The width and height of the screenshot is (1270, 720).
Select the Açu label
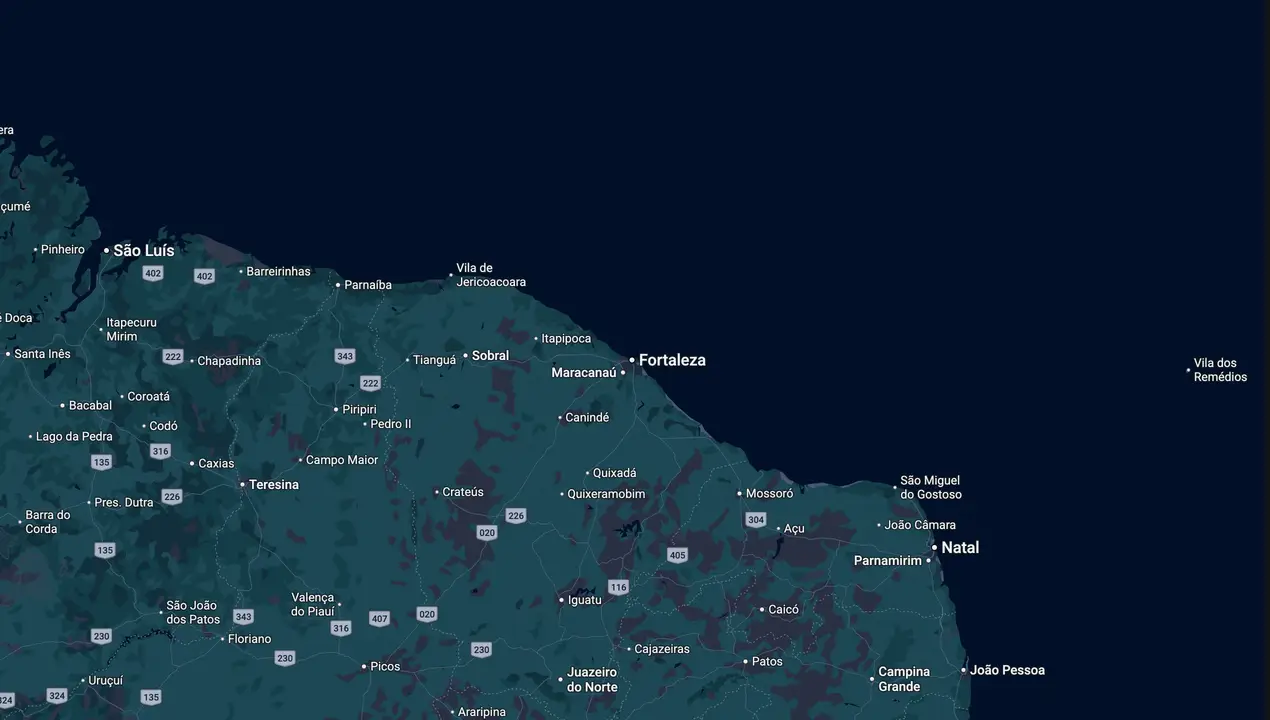pos(794,529)
